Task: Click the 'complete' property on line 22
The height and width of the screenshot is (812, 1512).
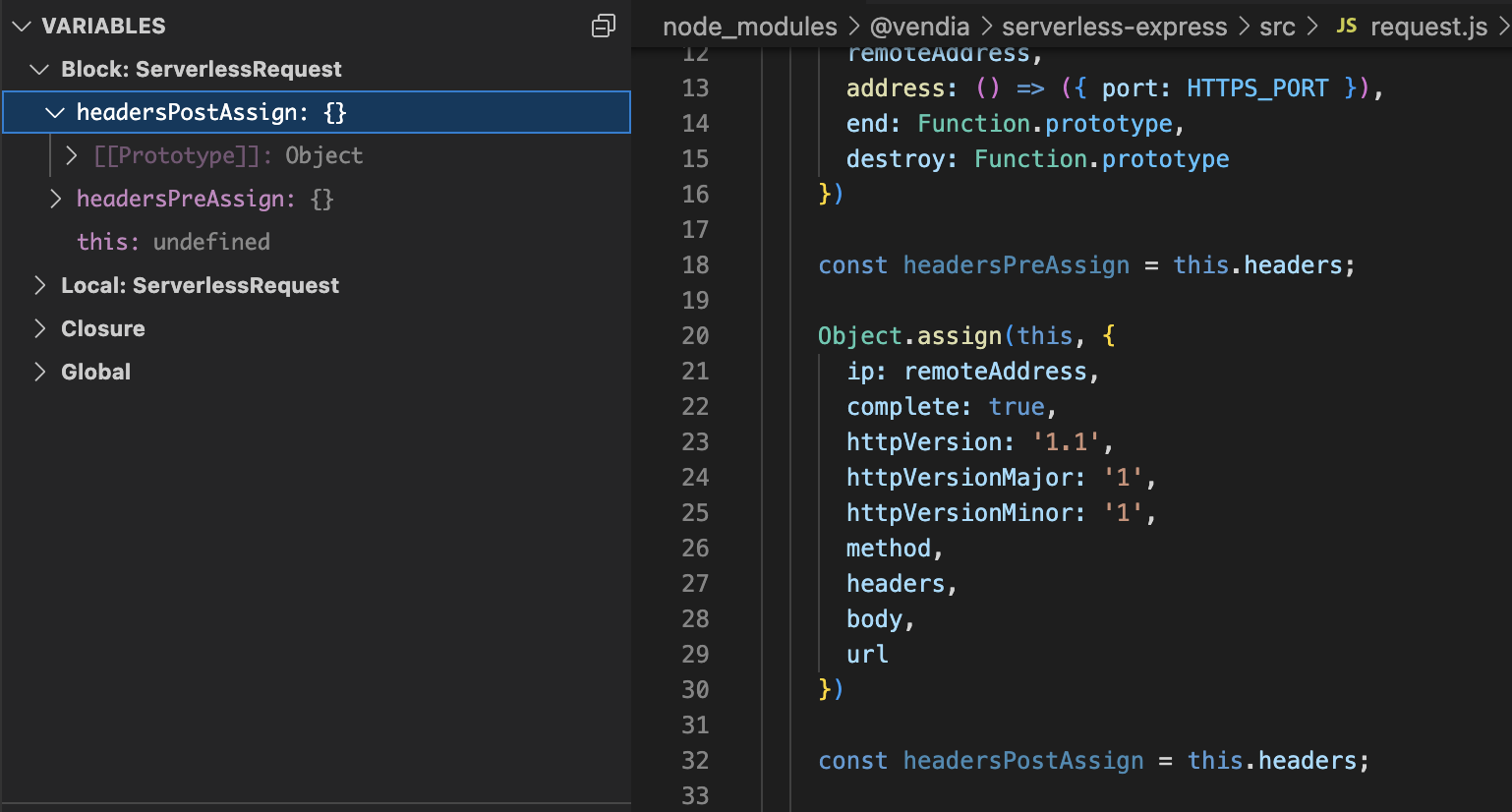Action: pos(902,407)
